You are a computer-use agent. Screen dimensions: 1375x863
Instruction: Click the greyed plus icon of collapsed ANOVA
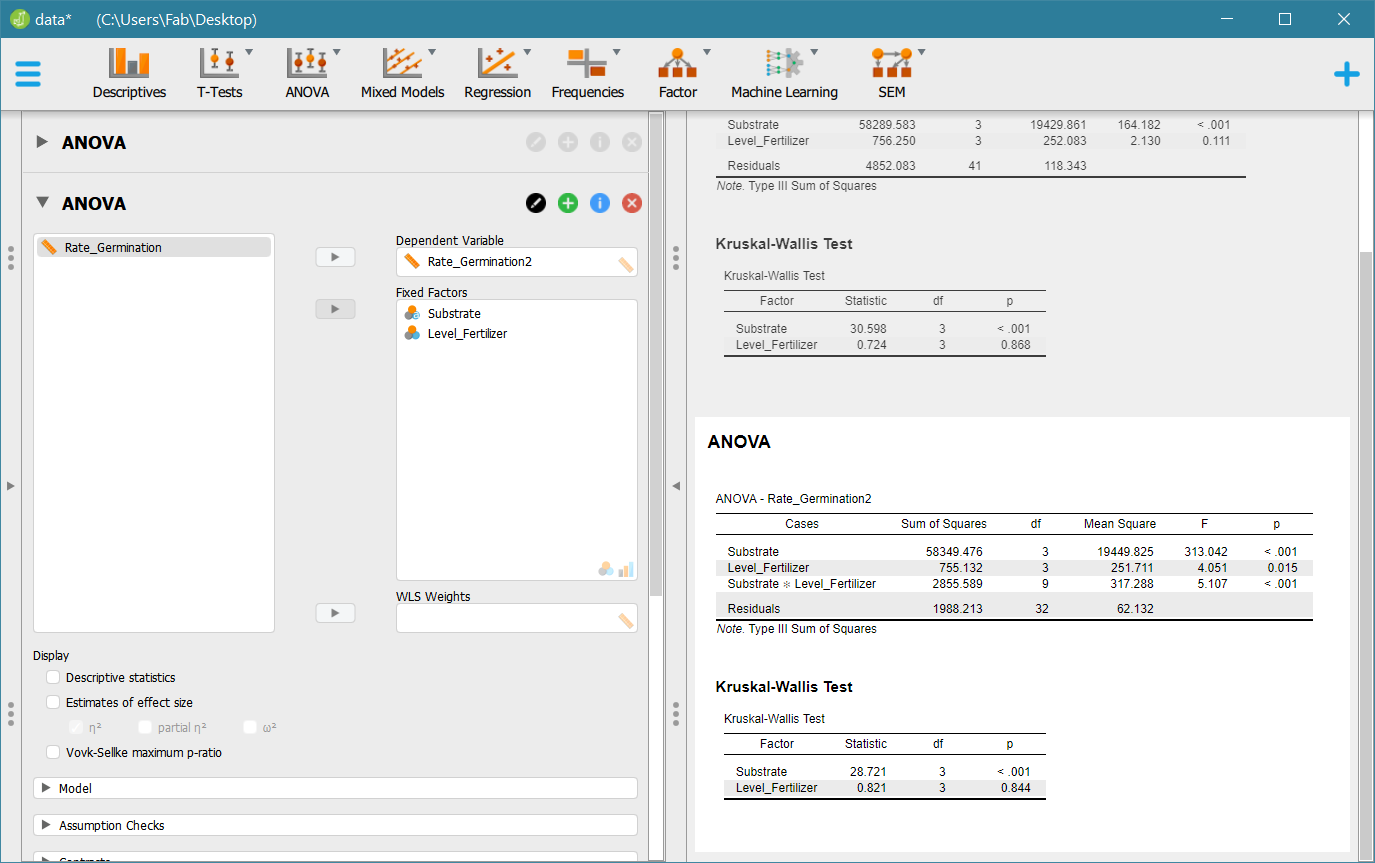pos(568,142)
